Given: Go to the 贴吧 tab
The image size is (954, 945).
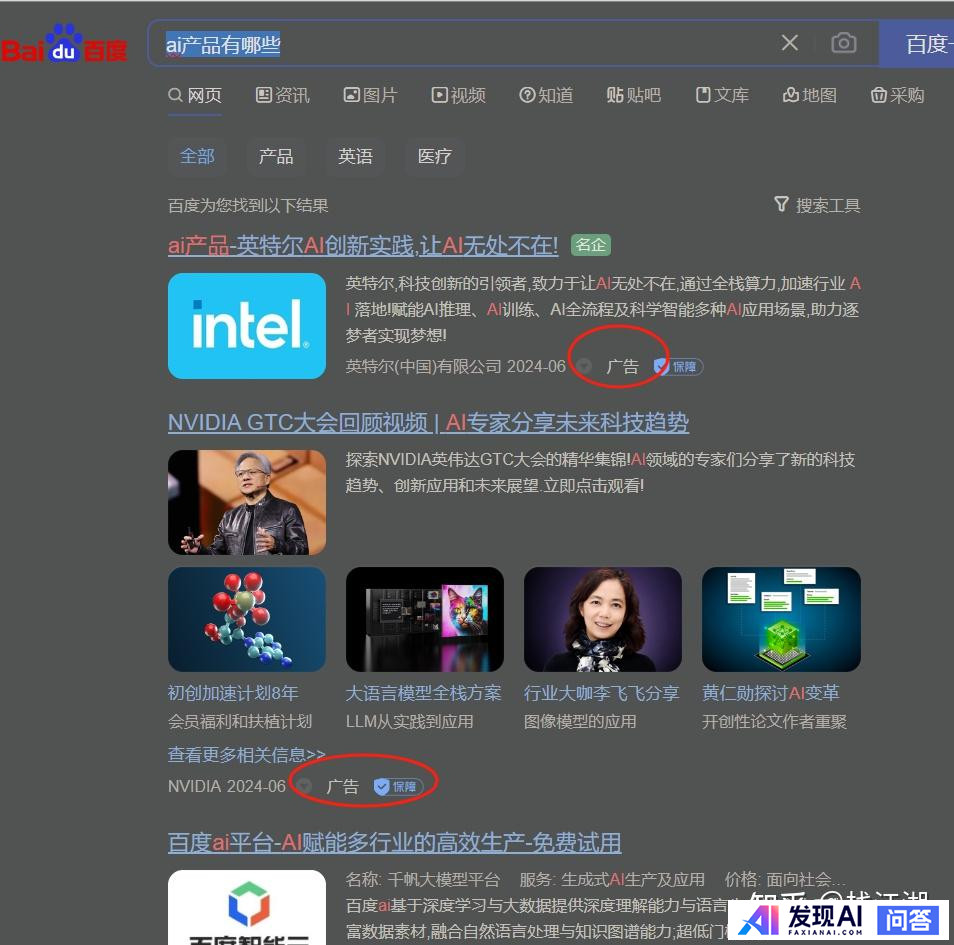Looking at the screenshot, I should (x=634, y=95).
